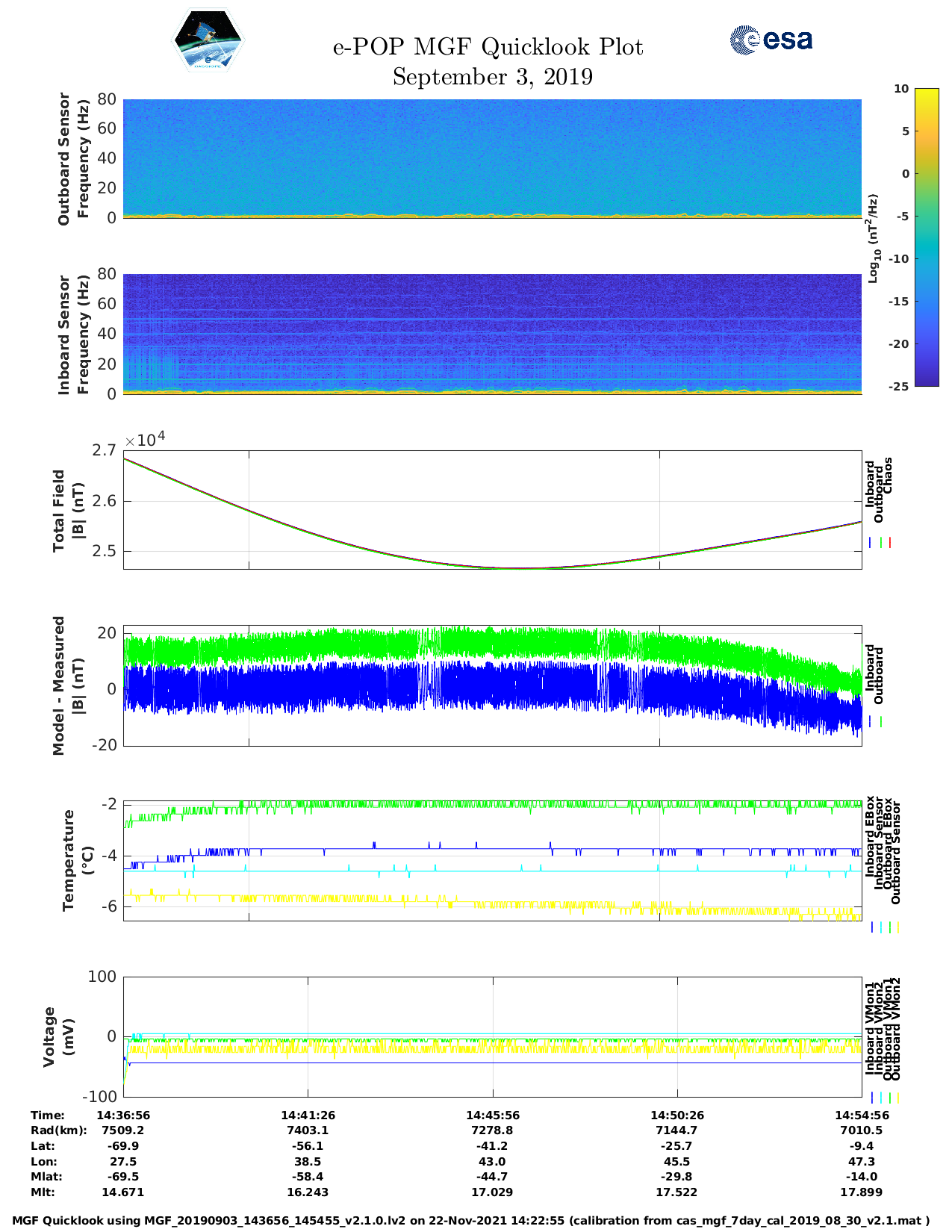Click the Model - Measured legend color markers

coord(875,722)
